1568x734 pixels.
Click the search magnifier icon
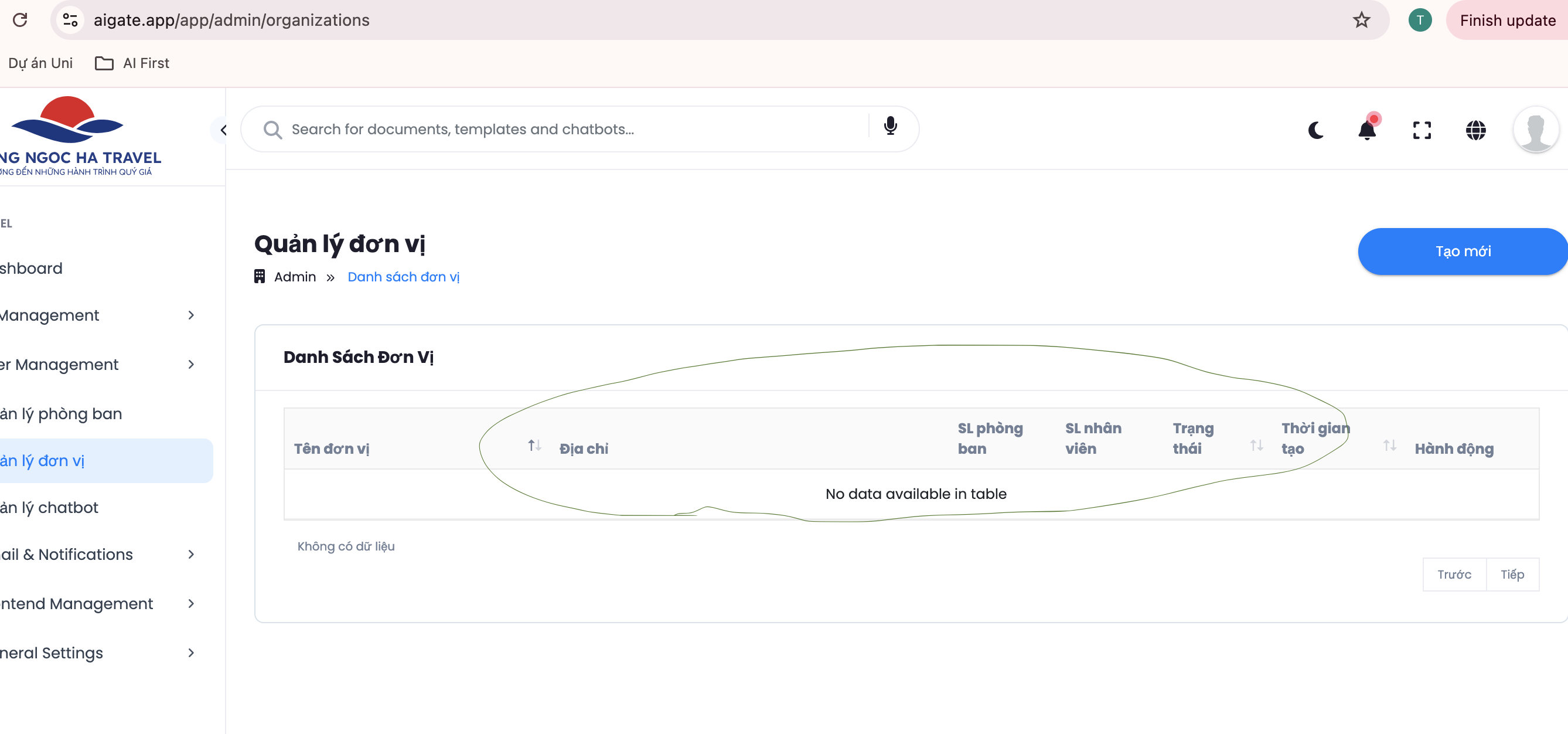[272, 130]
